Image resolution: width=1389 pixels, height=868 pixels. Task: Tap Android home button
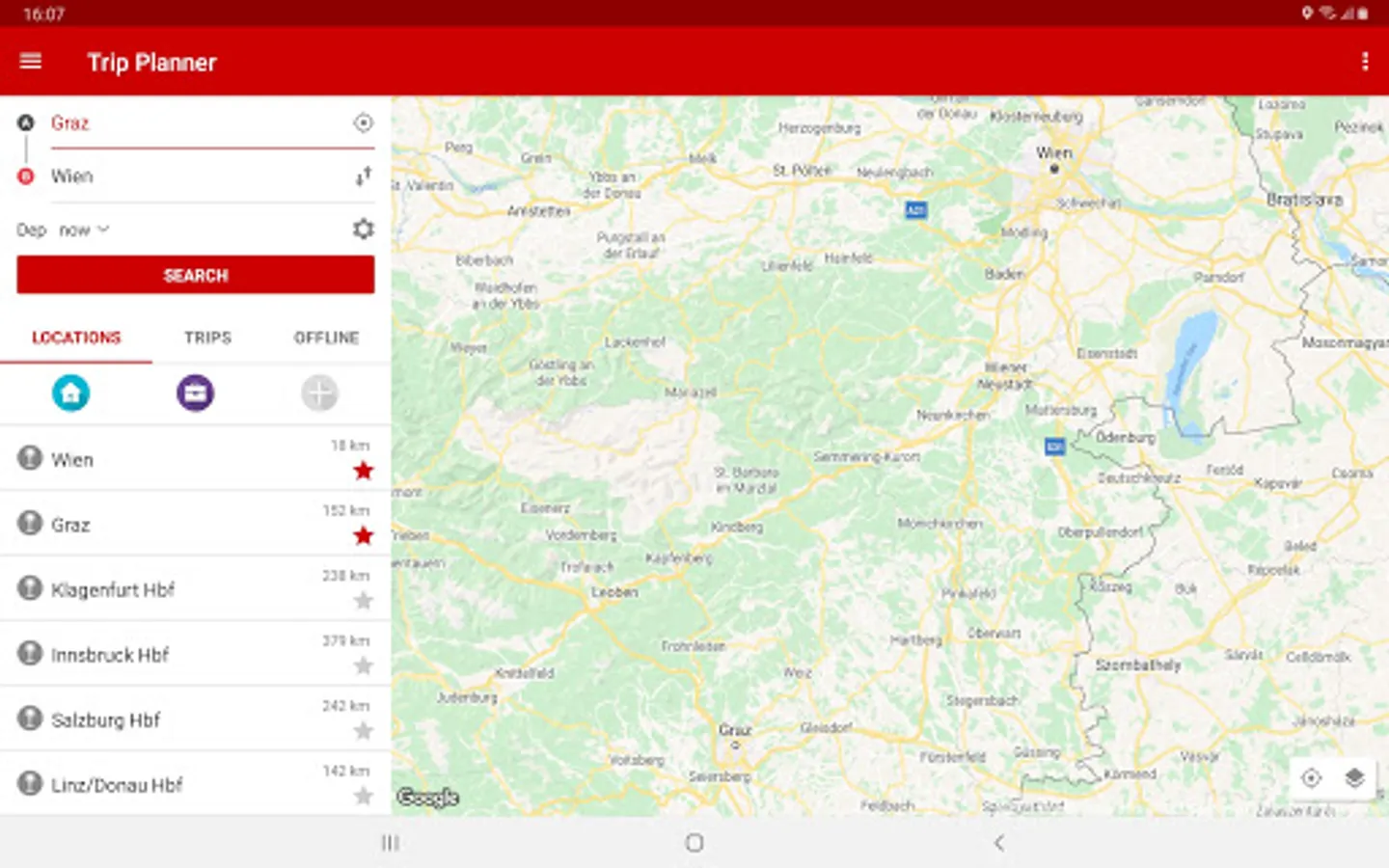694,843
